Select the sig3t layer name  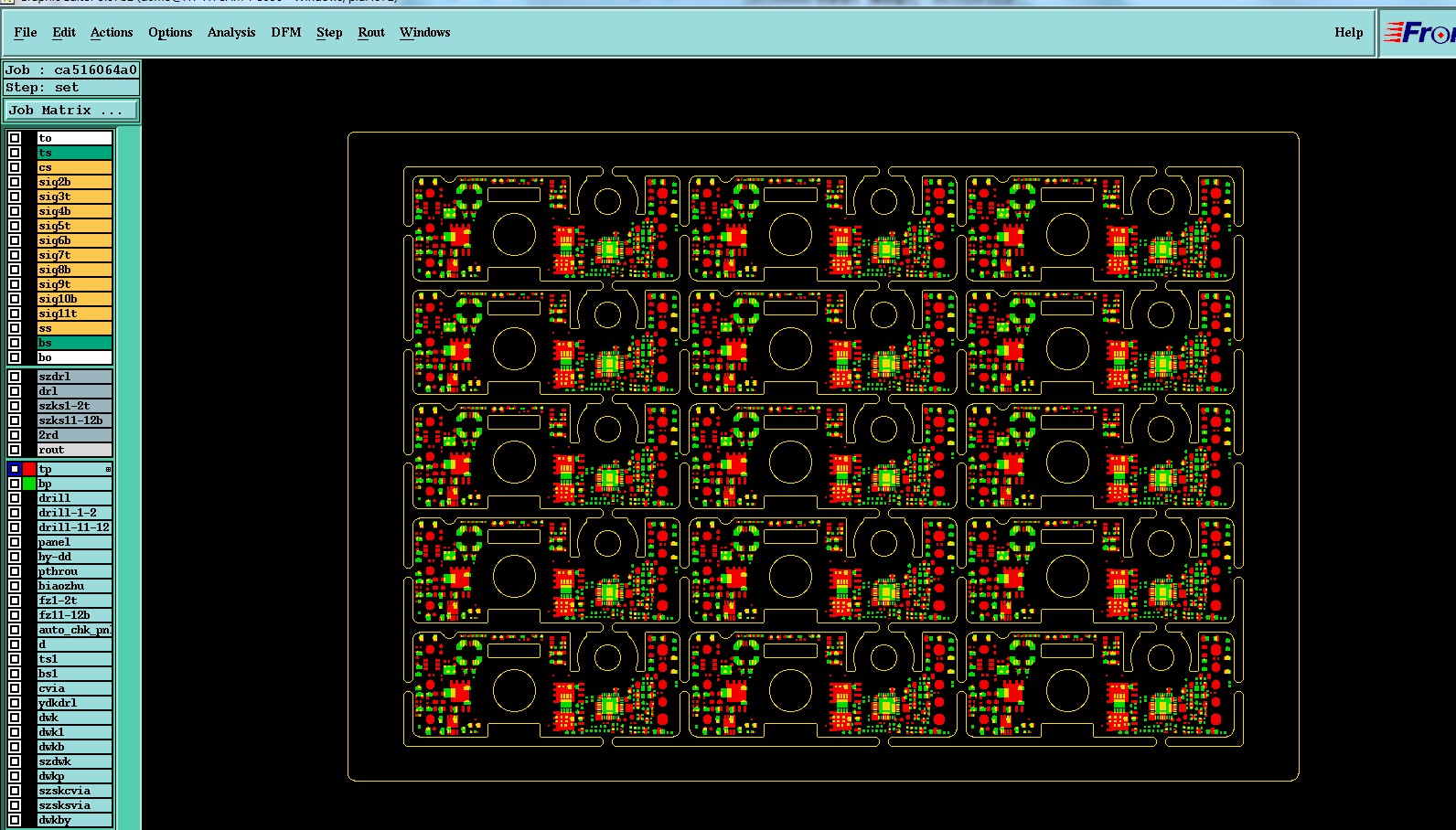(74, 197)
